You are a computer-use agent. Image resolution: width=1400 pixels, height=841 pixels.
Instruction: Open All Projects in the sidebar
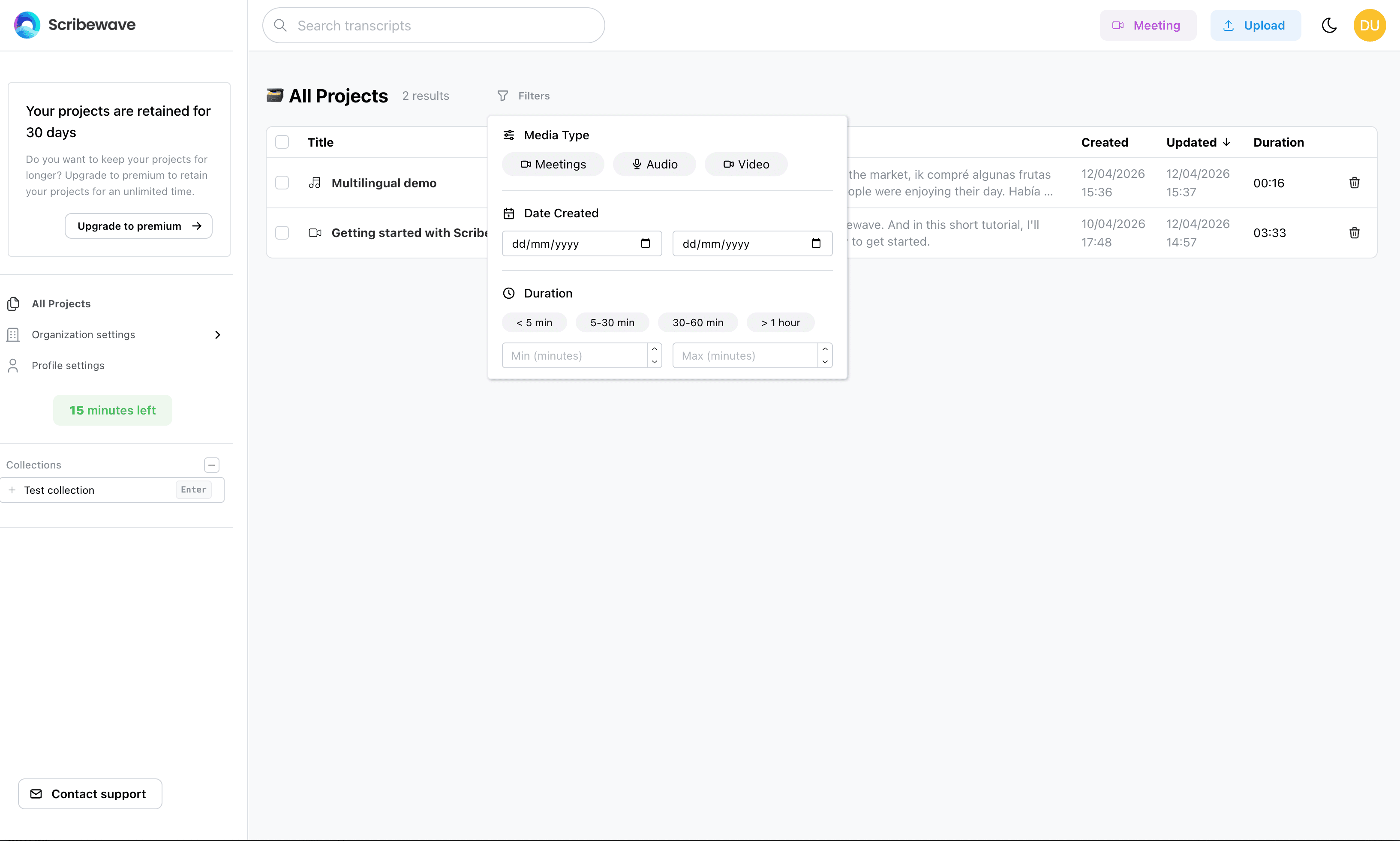[x=60, y=303]
